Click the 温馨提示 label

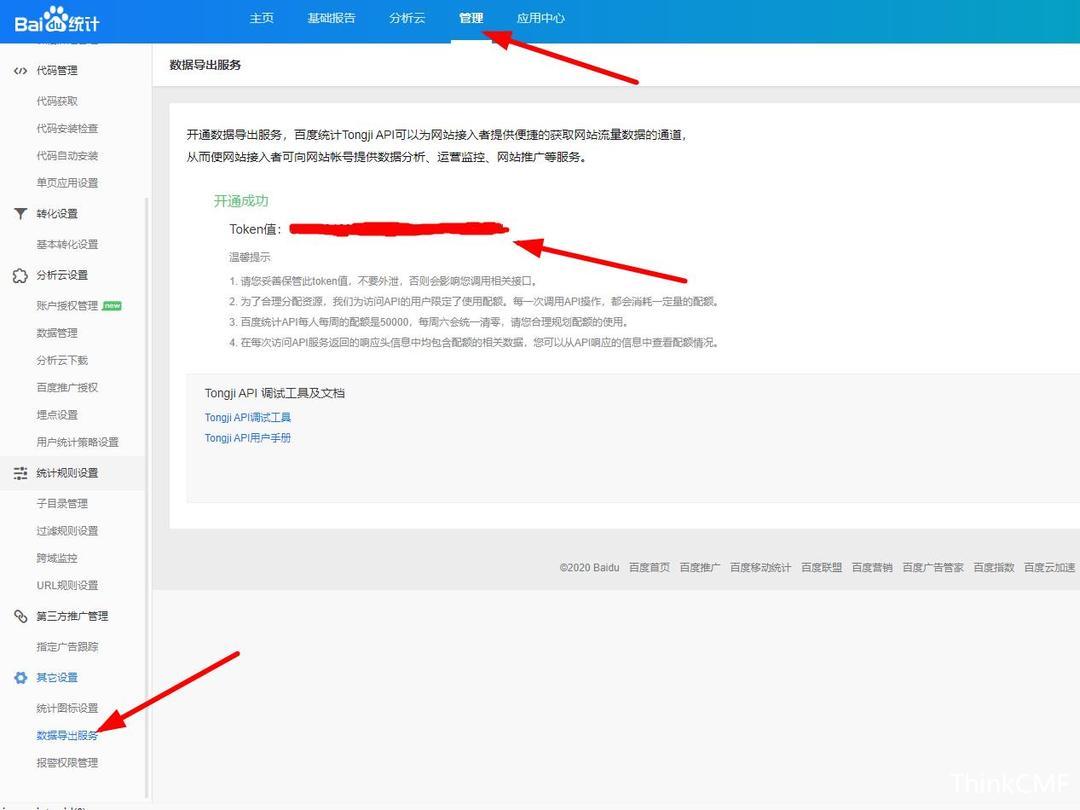pos(250,257)
